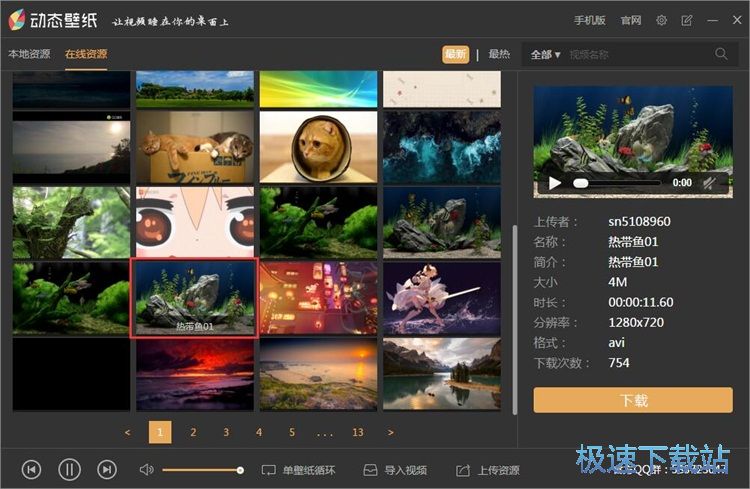Toggle 单壁纸循环 loop mode

[x=298, y=470]
